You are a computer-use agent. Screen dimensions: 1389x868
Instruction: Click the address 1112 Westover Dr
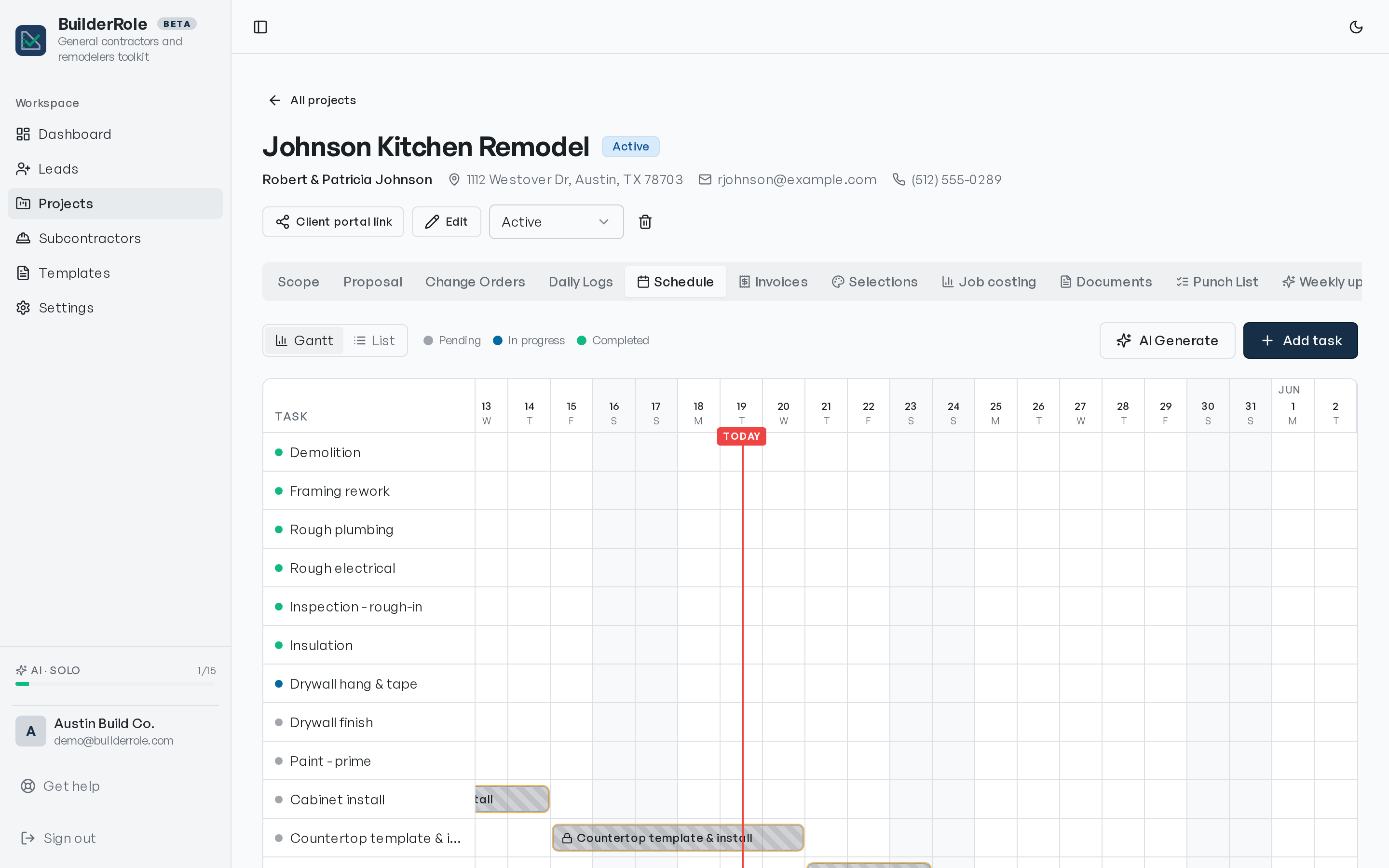pyautogui.click(x=574, y=180)
